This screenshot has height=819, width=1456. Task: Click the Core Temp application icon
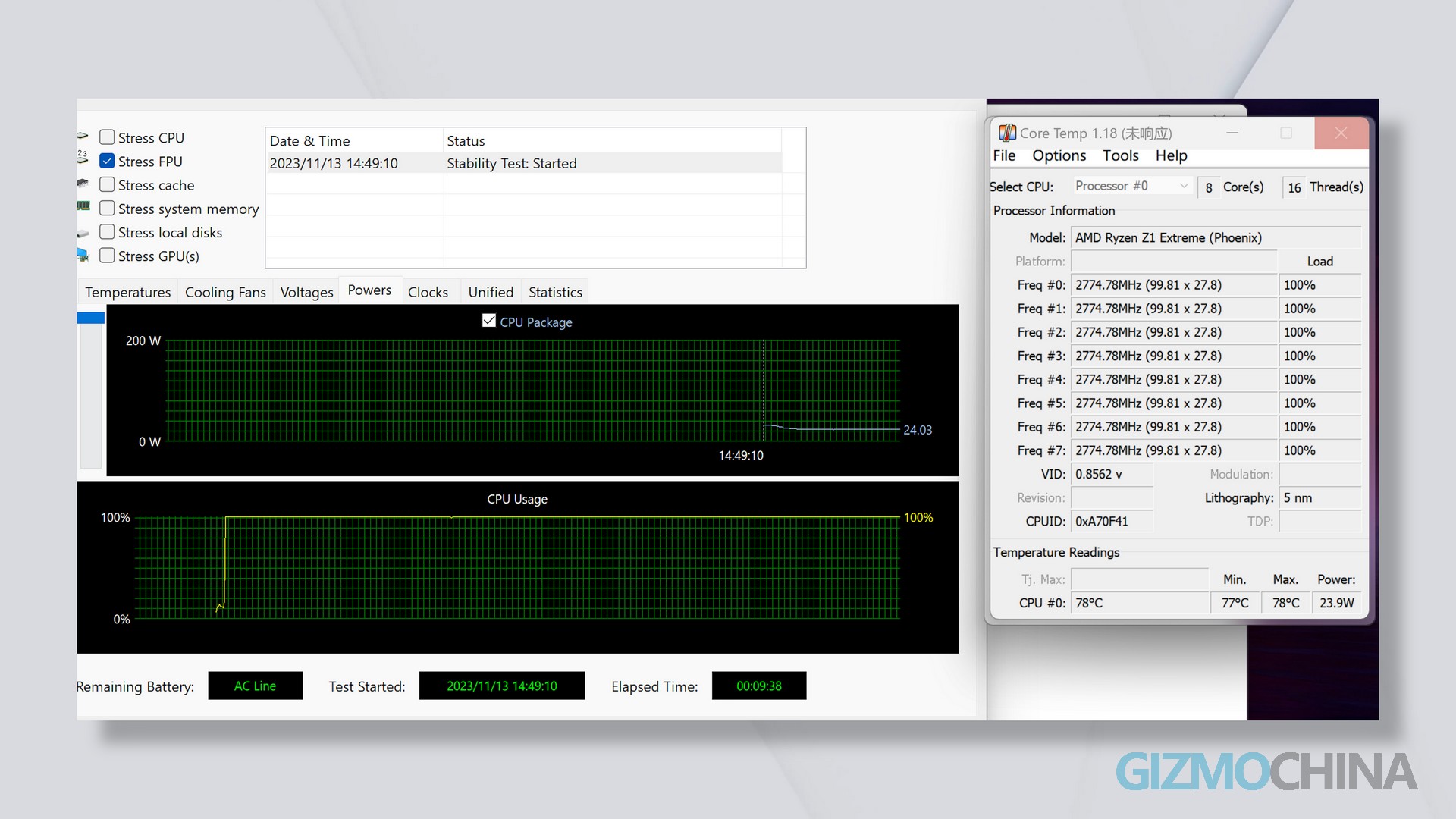pyautogui.click(x=1007, y=133)
